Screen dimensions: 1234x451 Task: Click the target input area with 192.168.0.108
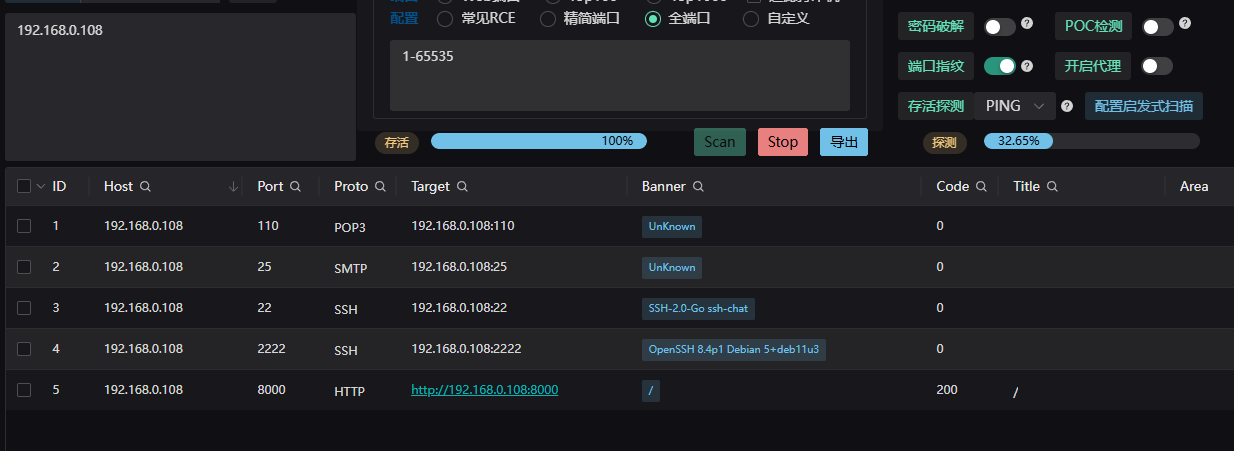[180, 87]
